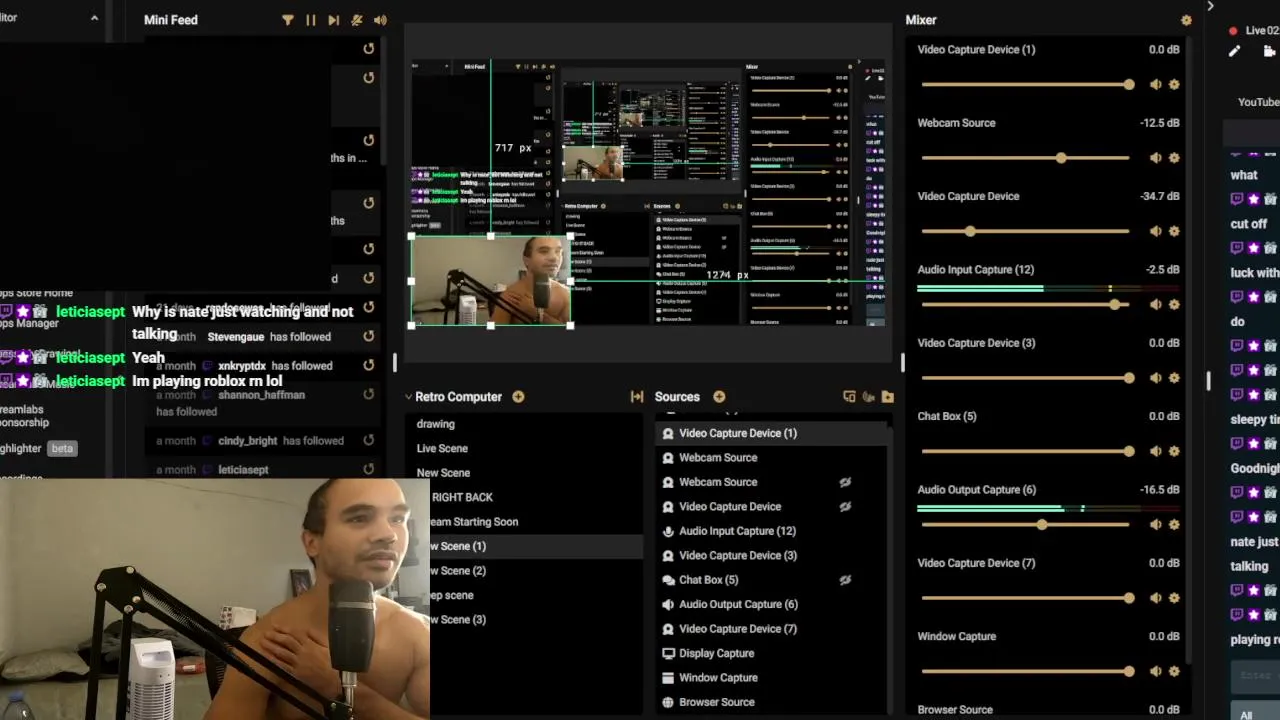
Task: Click the studio mode icon beside Sources
Action: click(849, 397)
